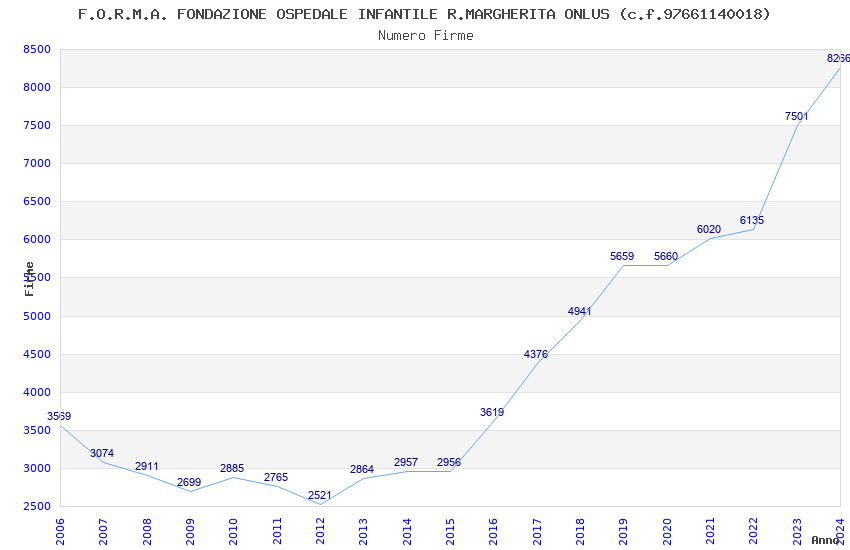Click the top data label for 2024

point(838,58)
